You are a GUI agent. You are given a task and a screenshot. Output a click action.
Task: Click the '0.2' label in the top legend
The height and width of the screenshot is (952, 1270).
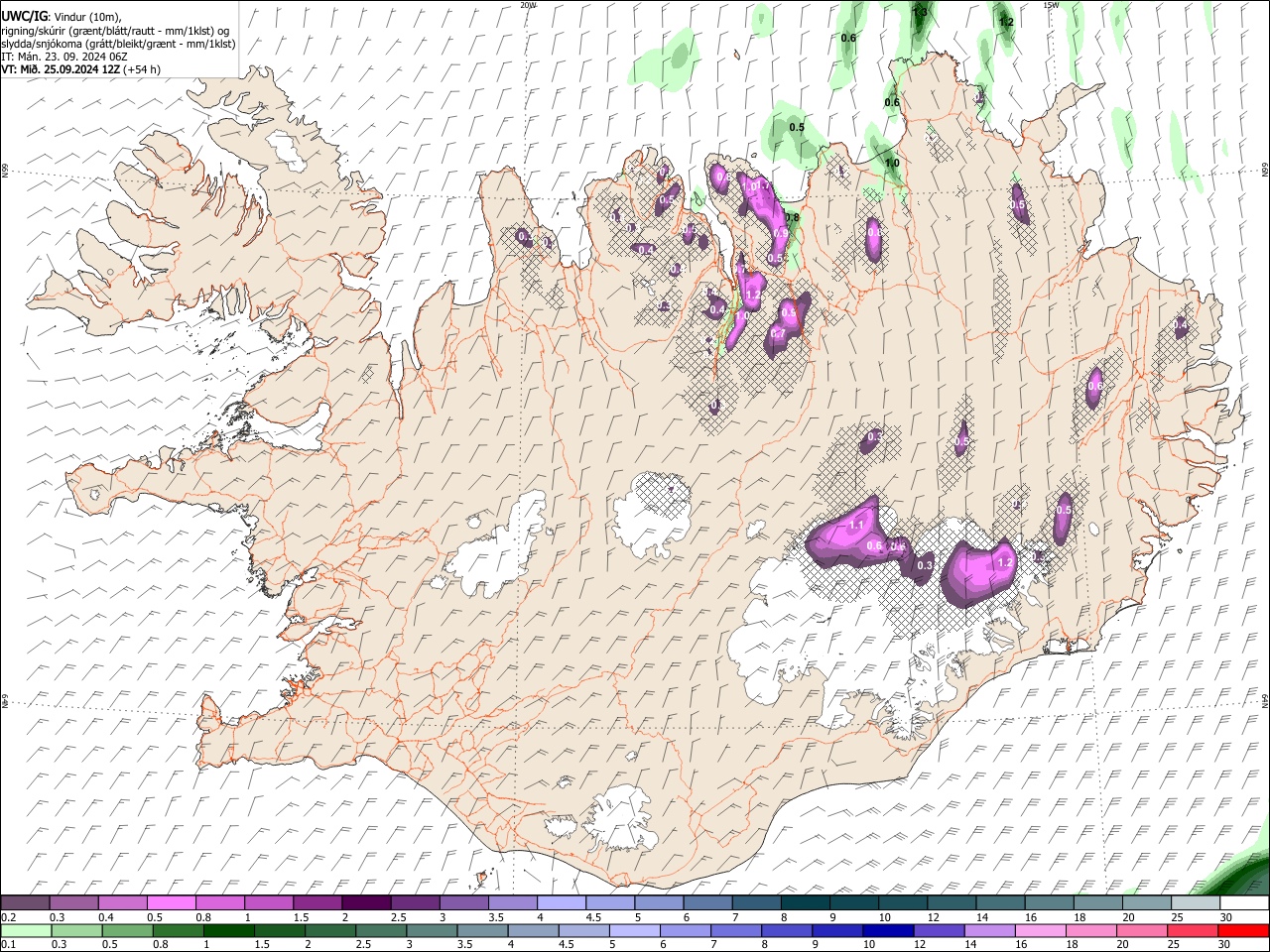6,917
